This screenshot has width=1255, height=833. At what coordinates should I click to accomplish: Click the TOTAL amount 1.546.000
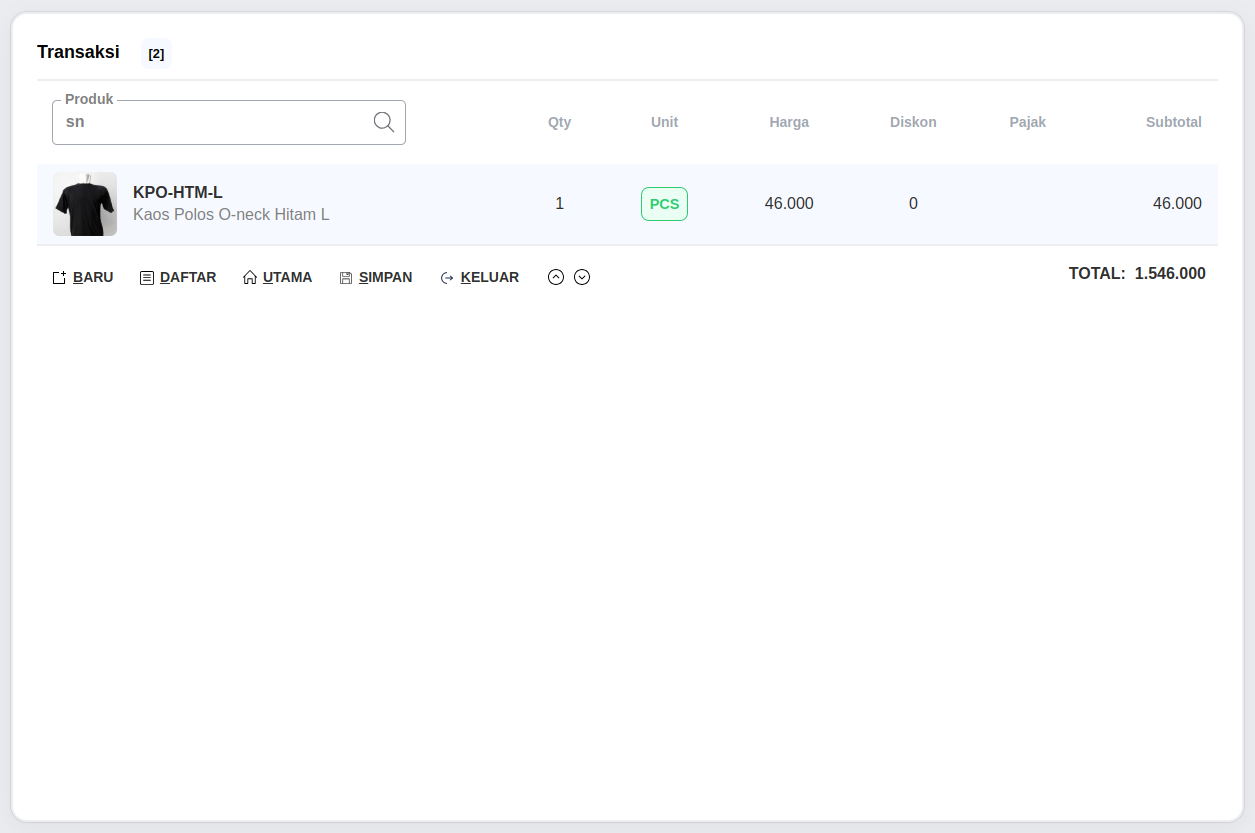click(1169, 273)
